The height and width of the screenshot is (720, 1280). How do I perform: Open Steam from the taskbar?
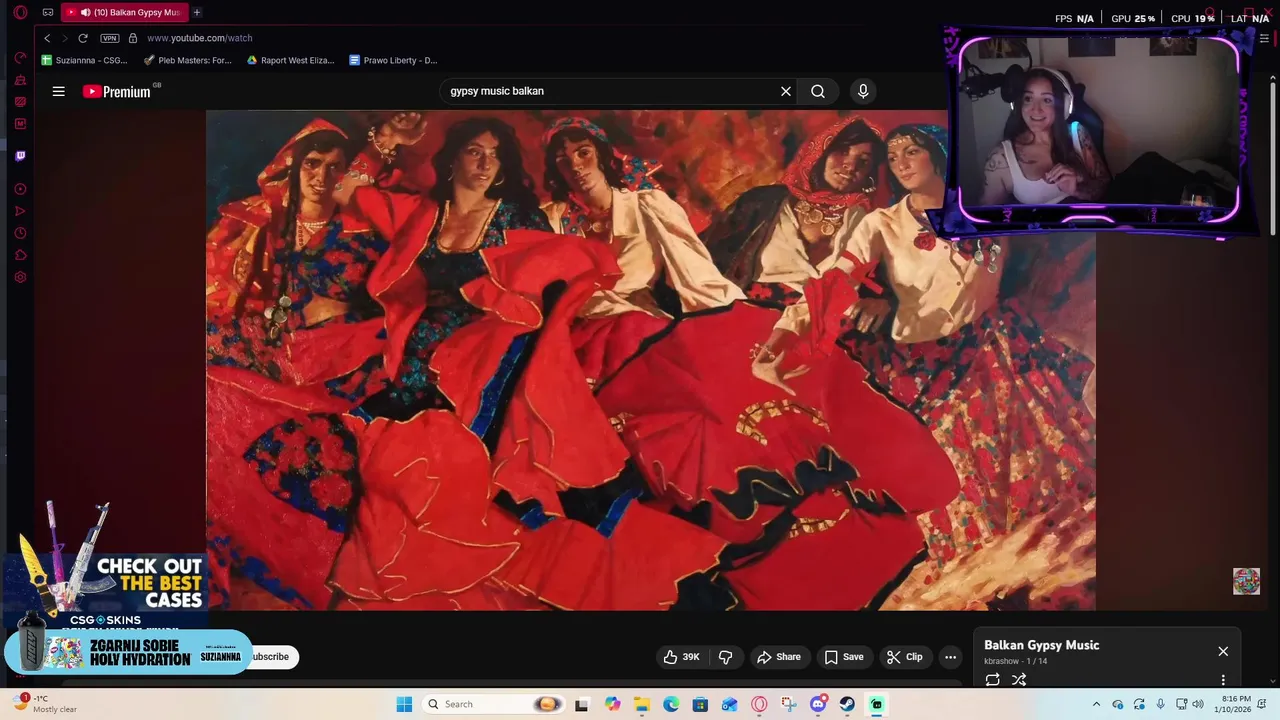pyautogui.click(x=847, y=704)
